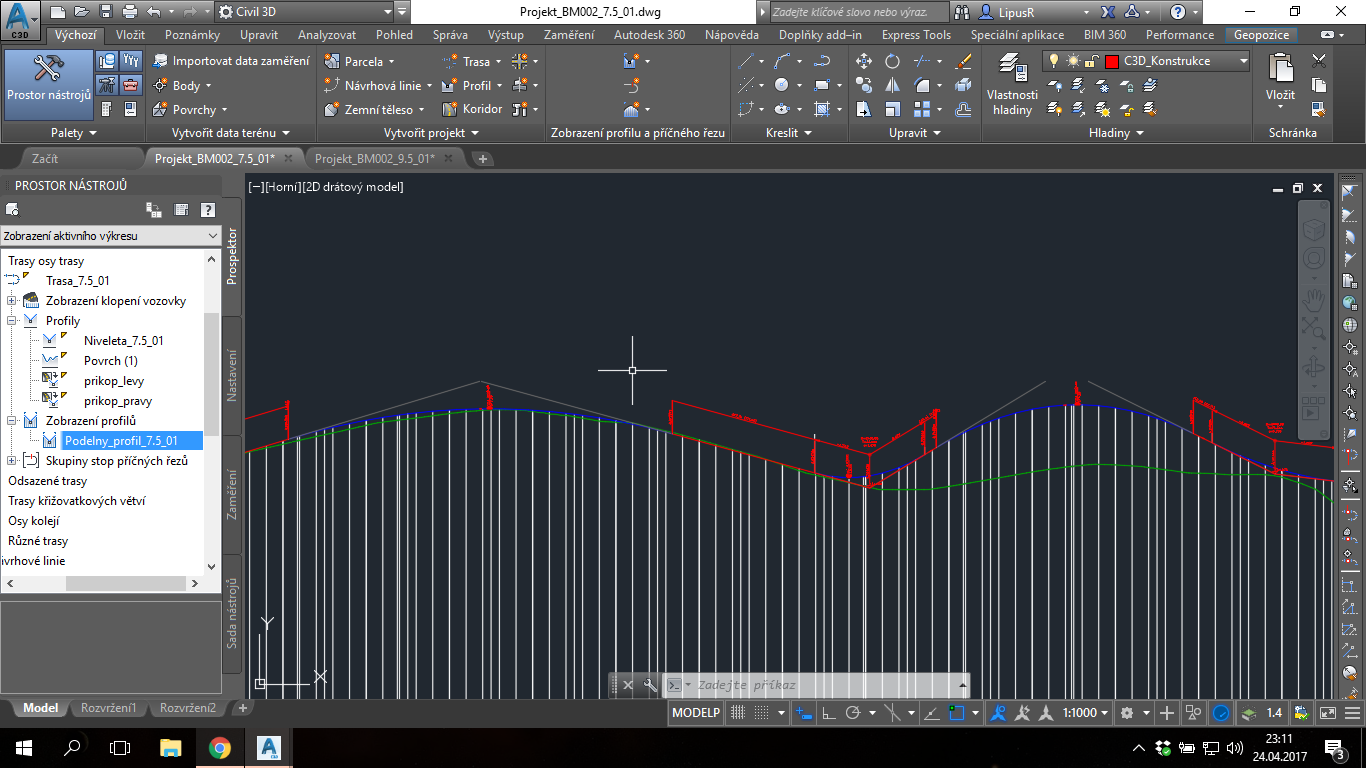Select the Rotate tool in Upravit panel
1366x768 pixels.
click(893, 61)
